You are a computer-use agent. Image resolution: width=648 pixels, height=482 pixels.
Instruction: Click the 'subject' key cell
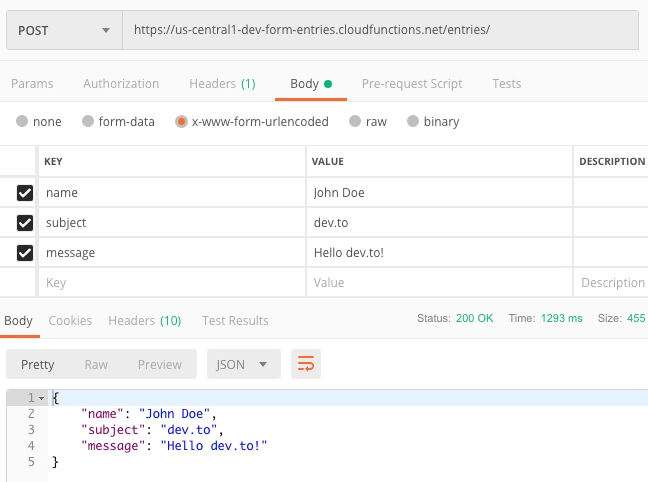tap(172, 223)
